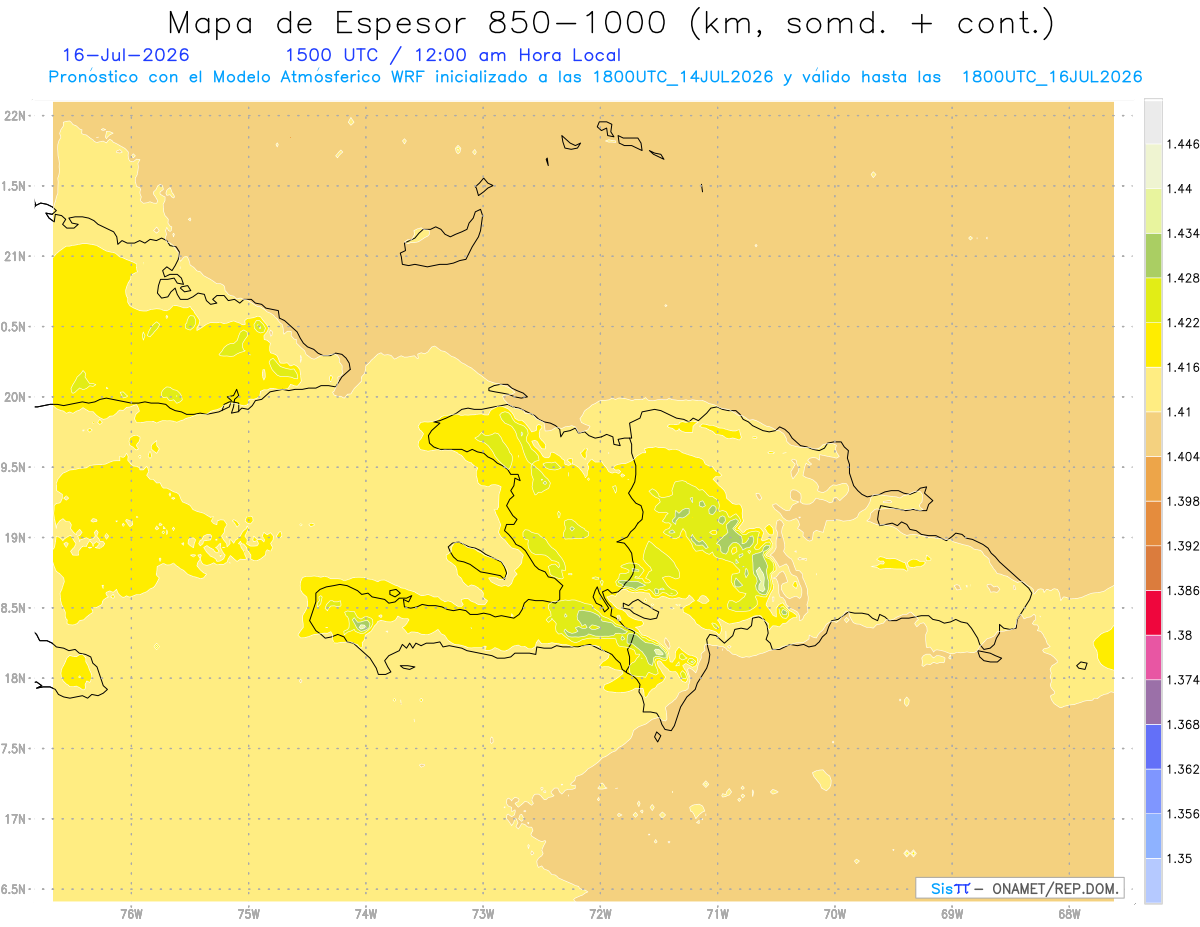The width and height of the screenshot is (1200, 927).
Task: Click the '22N' latitude label
Action: pos(14,116)
